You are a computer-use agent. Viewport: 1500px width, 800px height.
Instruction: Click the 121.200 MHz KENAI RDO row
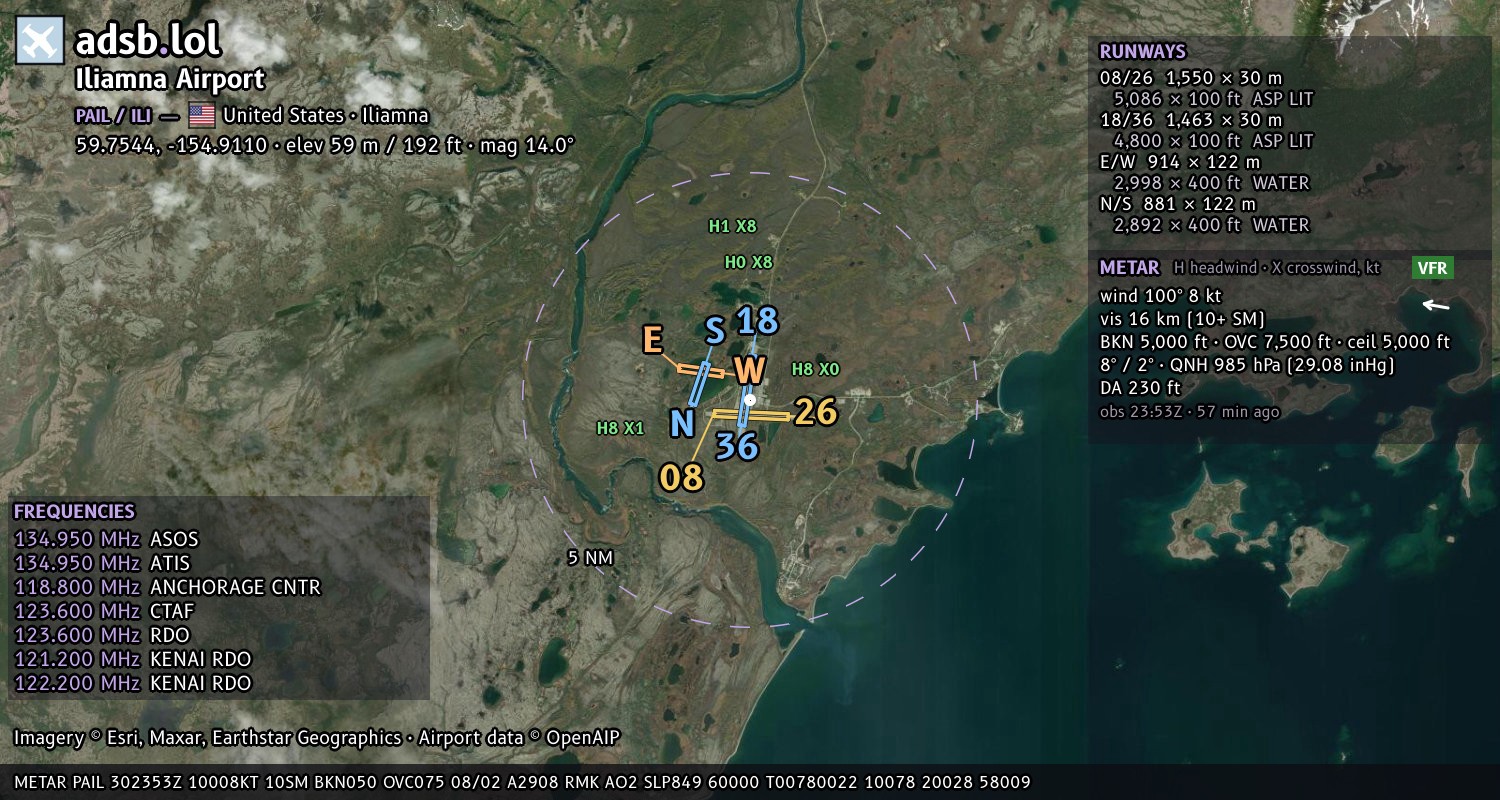[133, 659]
